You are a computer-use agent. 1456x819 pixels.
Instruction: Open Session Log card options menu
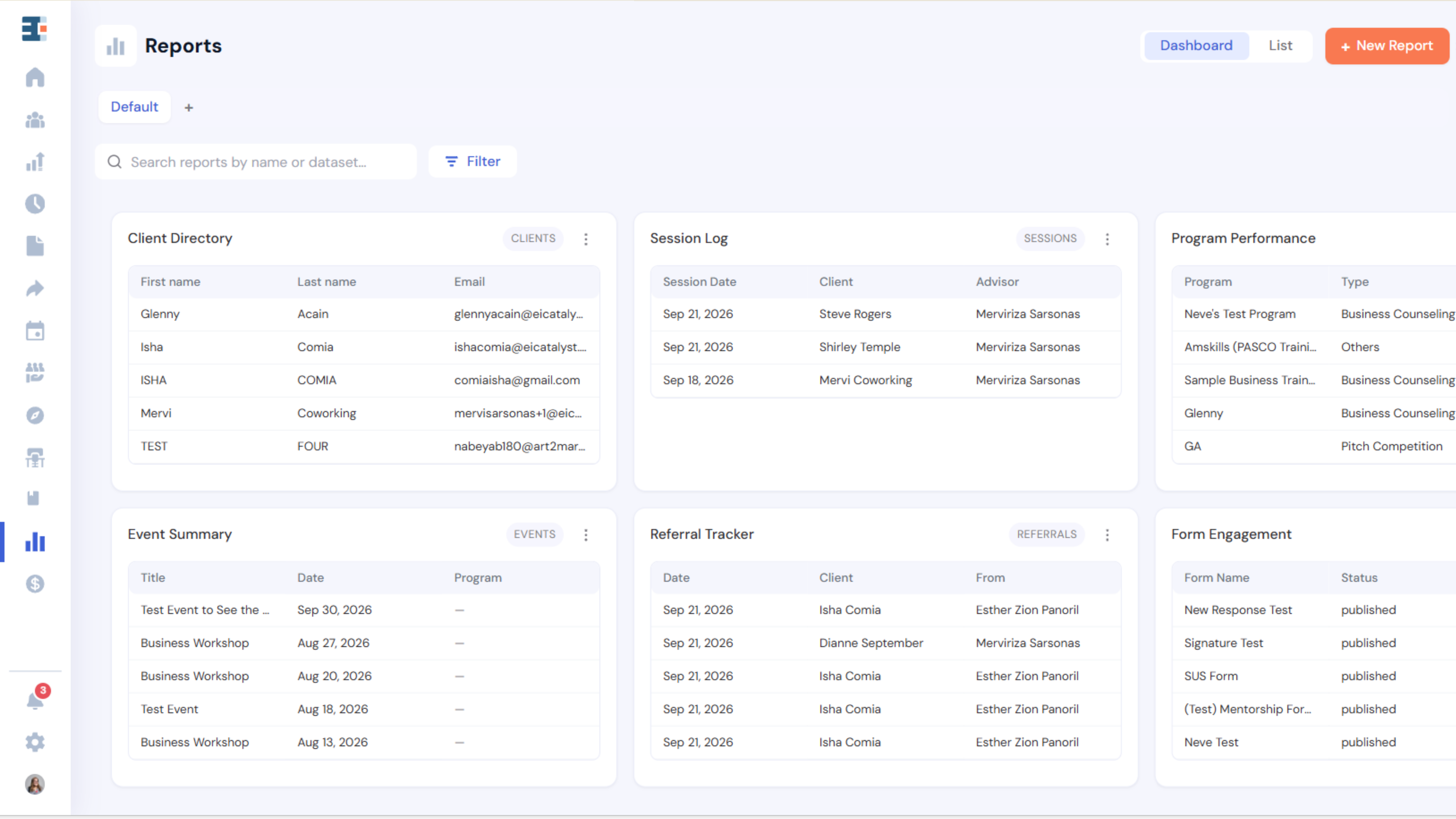click(x=1107, y=239)
